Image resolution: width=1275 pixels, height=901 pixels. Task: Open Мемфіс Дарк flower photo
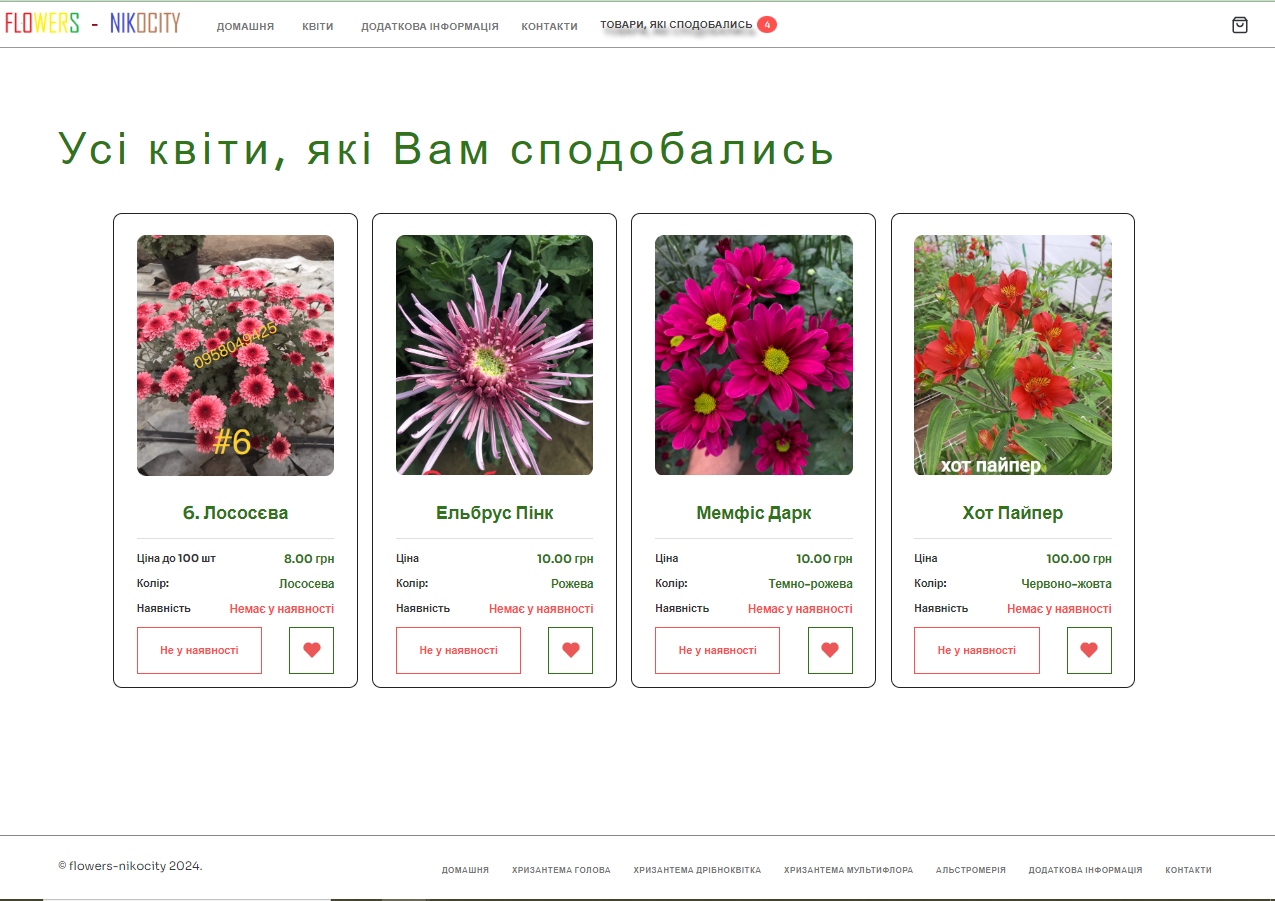pyautogui.click(x=754, y=355)
